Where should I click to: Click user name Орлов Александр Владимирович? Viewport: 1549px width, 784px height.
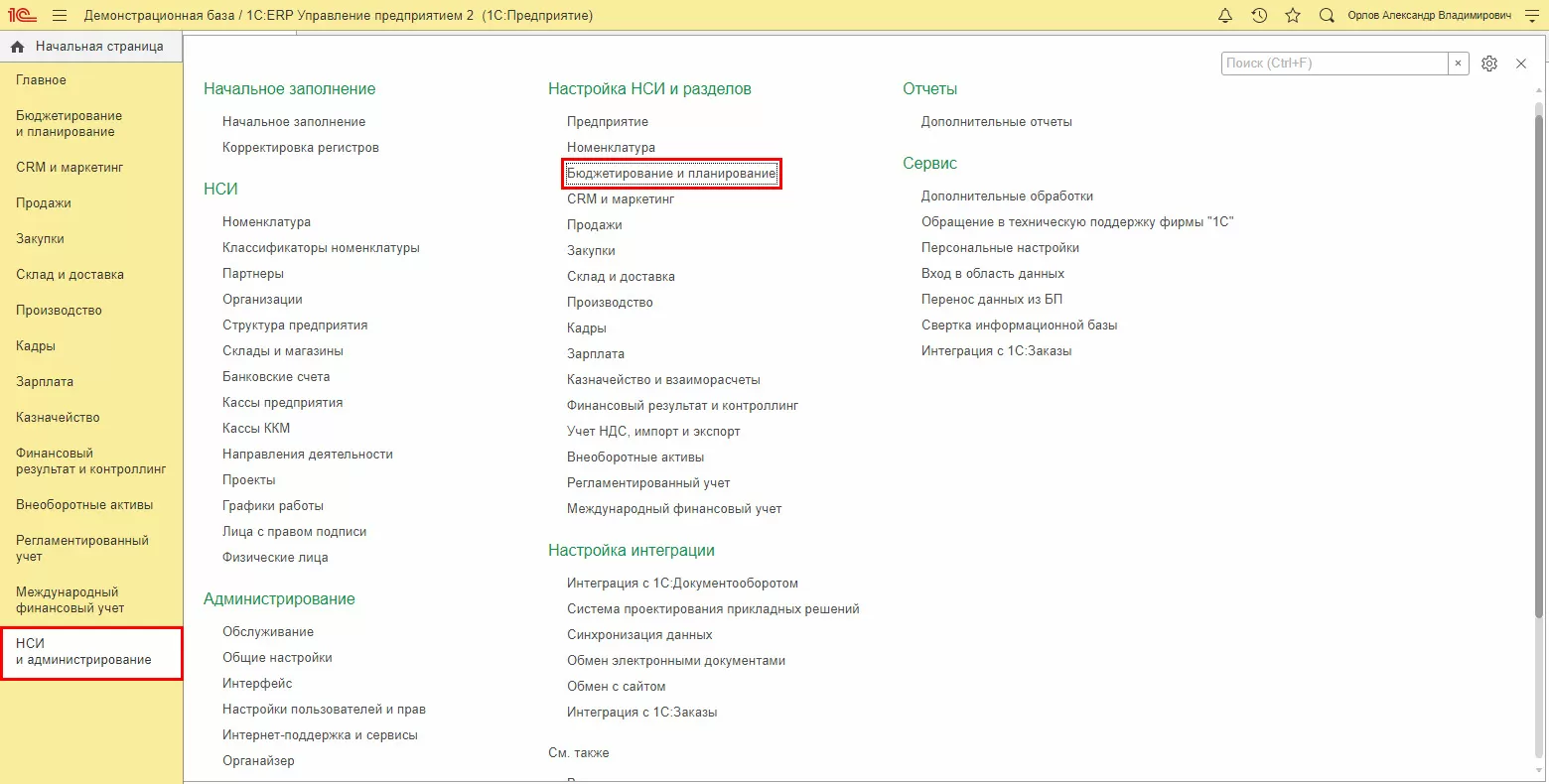pos(1430,16)
